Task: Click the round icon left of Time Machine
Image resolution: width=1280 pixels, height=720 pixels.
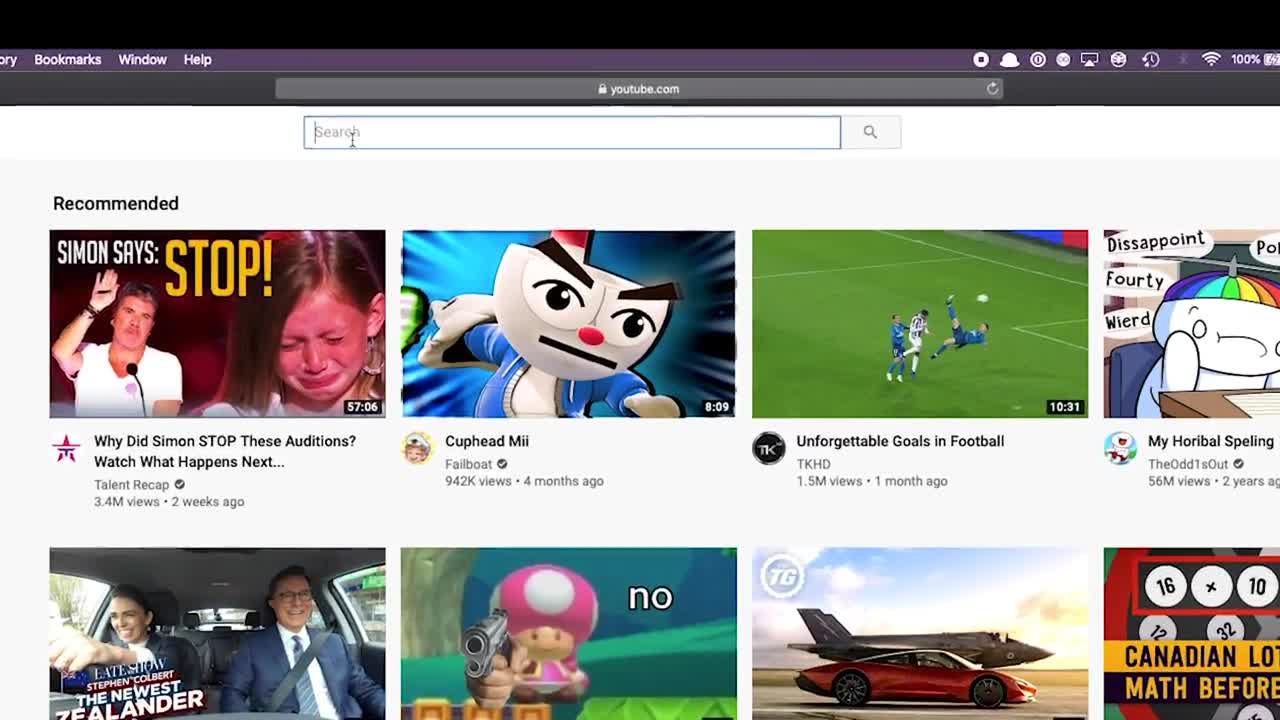Action: point(1118,60)
